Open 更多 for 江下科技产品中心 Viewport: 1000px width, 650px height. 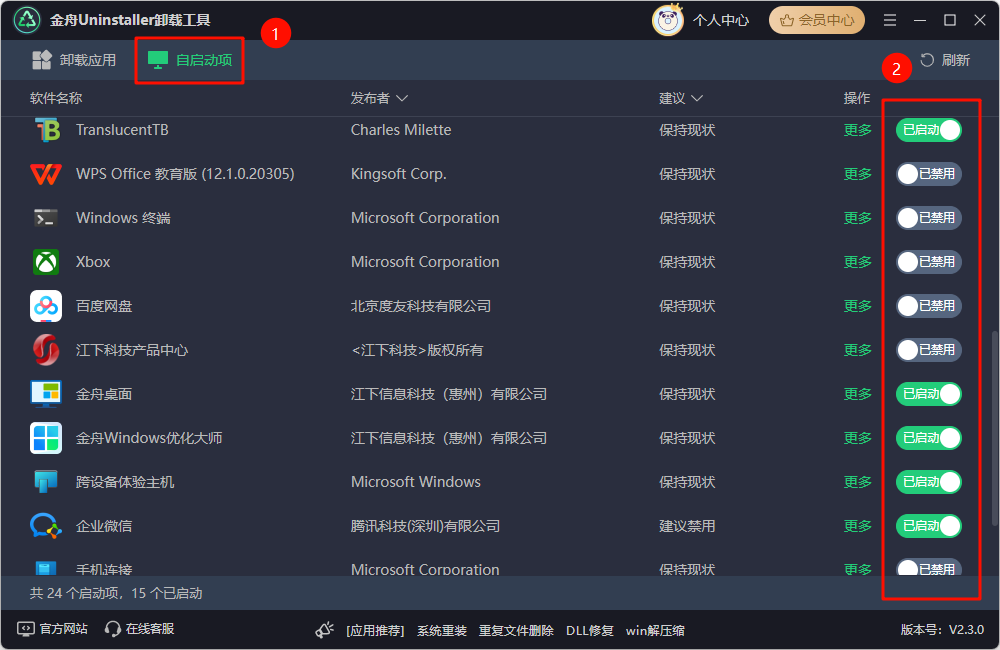(858, 350)
